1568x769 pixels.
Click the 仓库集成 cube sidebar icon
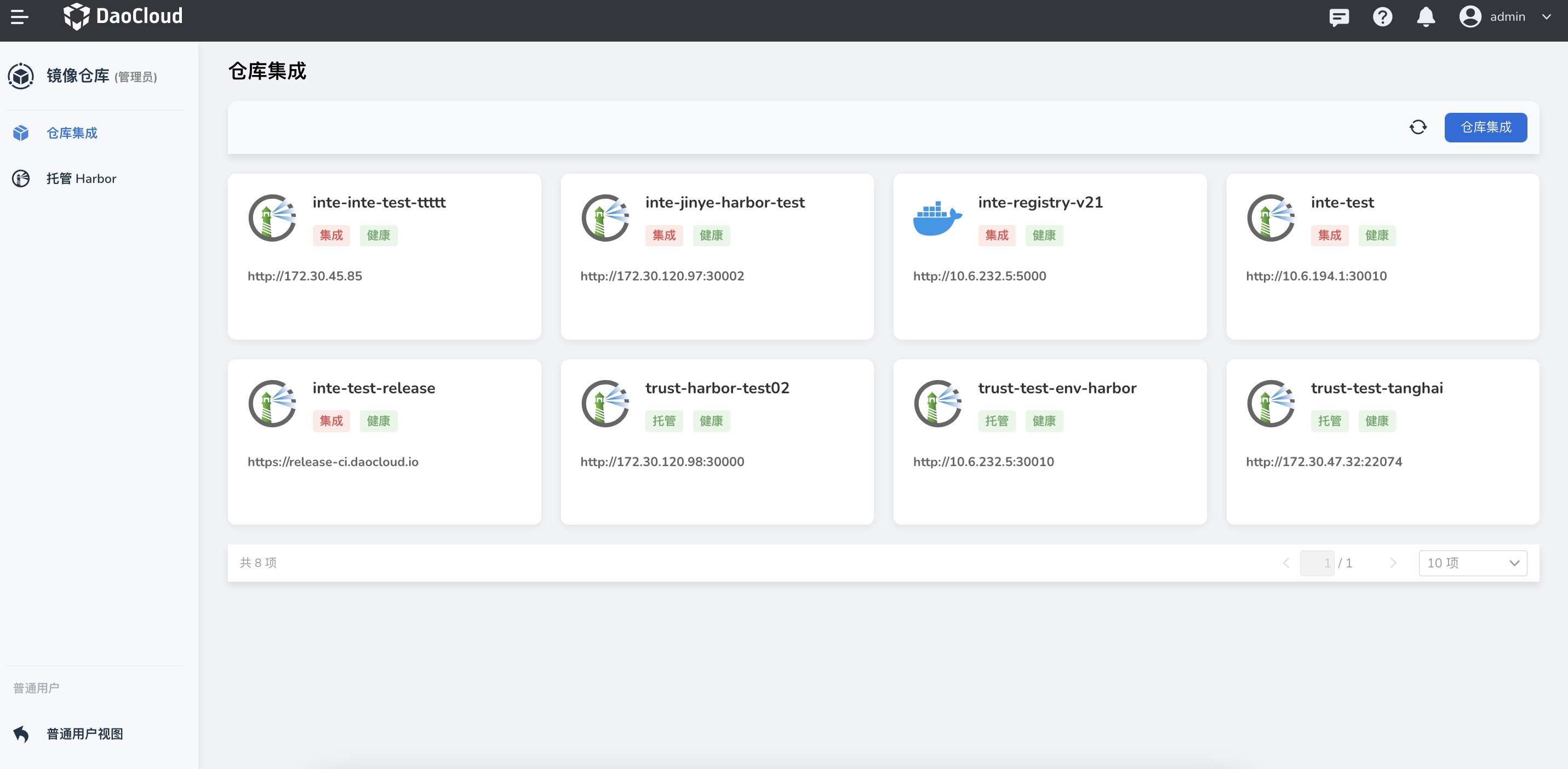[x=21, y=133]
